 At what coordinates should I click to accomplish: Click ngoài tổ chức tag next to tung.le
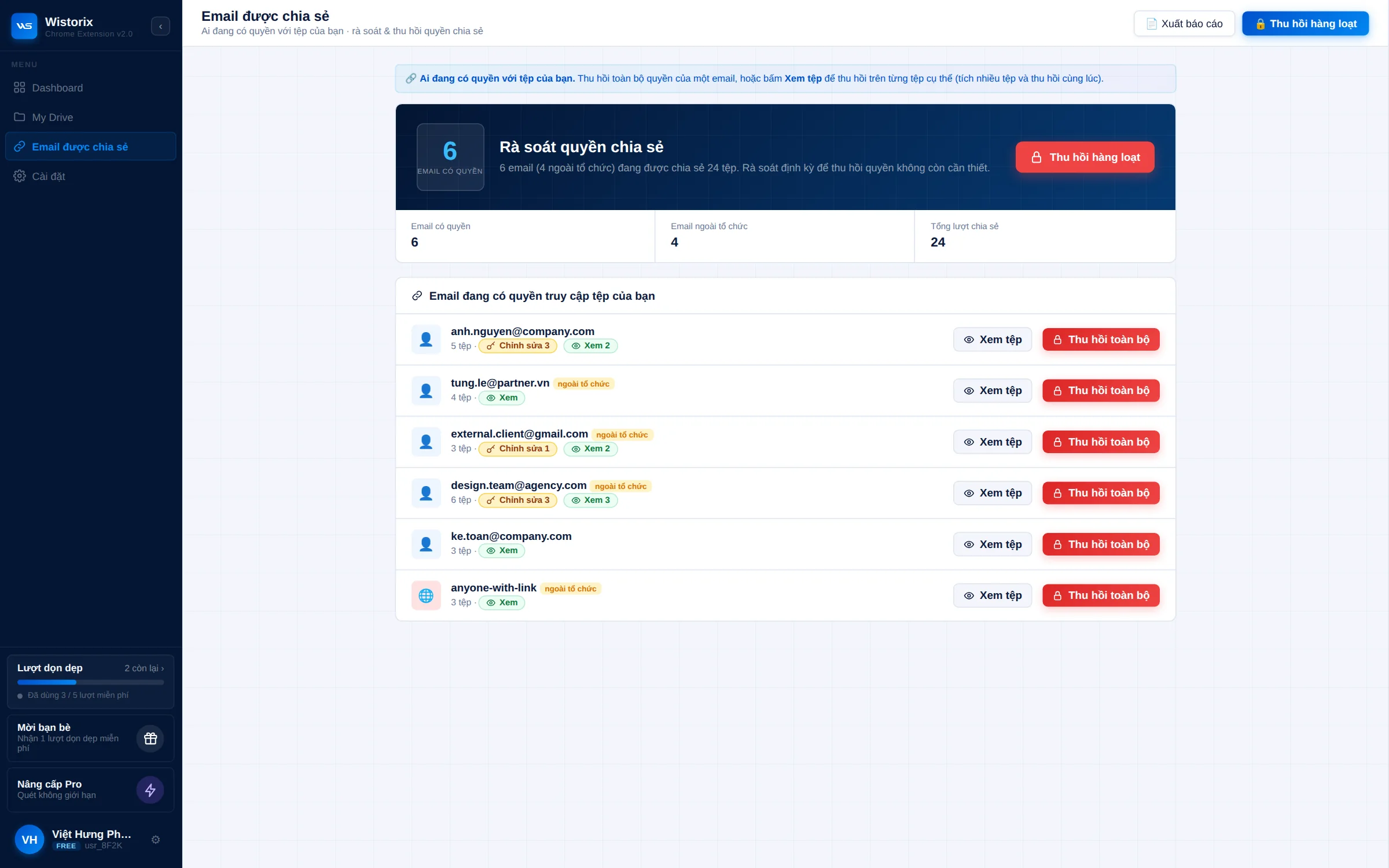[x=583, y=384]
